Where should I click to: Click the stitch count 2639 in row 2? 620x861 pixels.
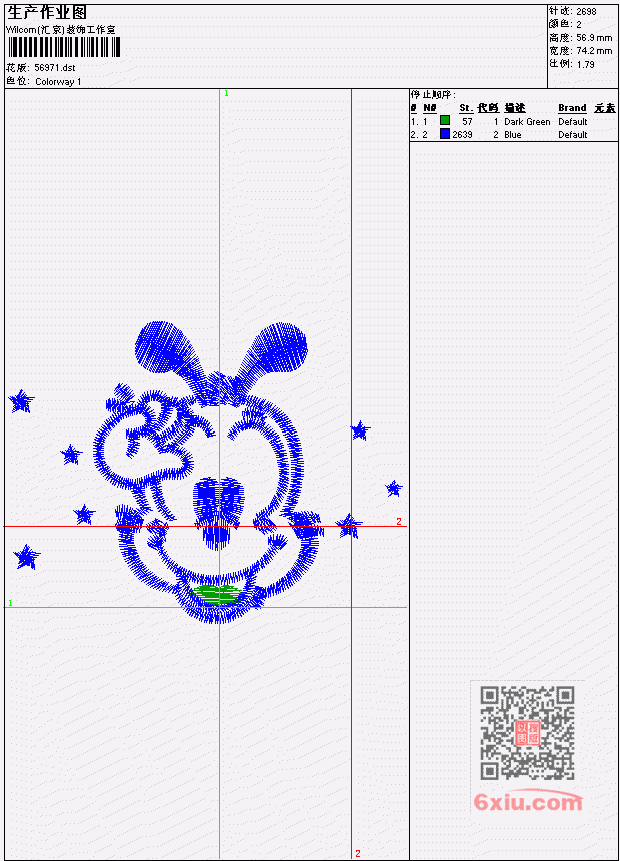(x=462, y=135)
